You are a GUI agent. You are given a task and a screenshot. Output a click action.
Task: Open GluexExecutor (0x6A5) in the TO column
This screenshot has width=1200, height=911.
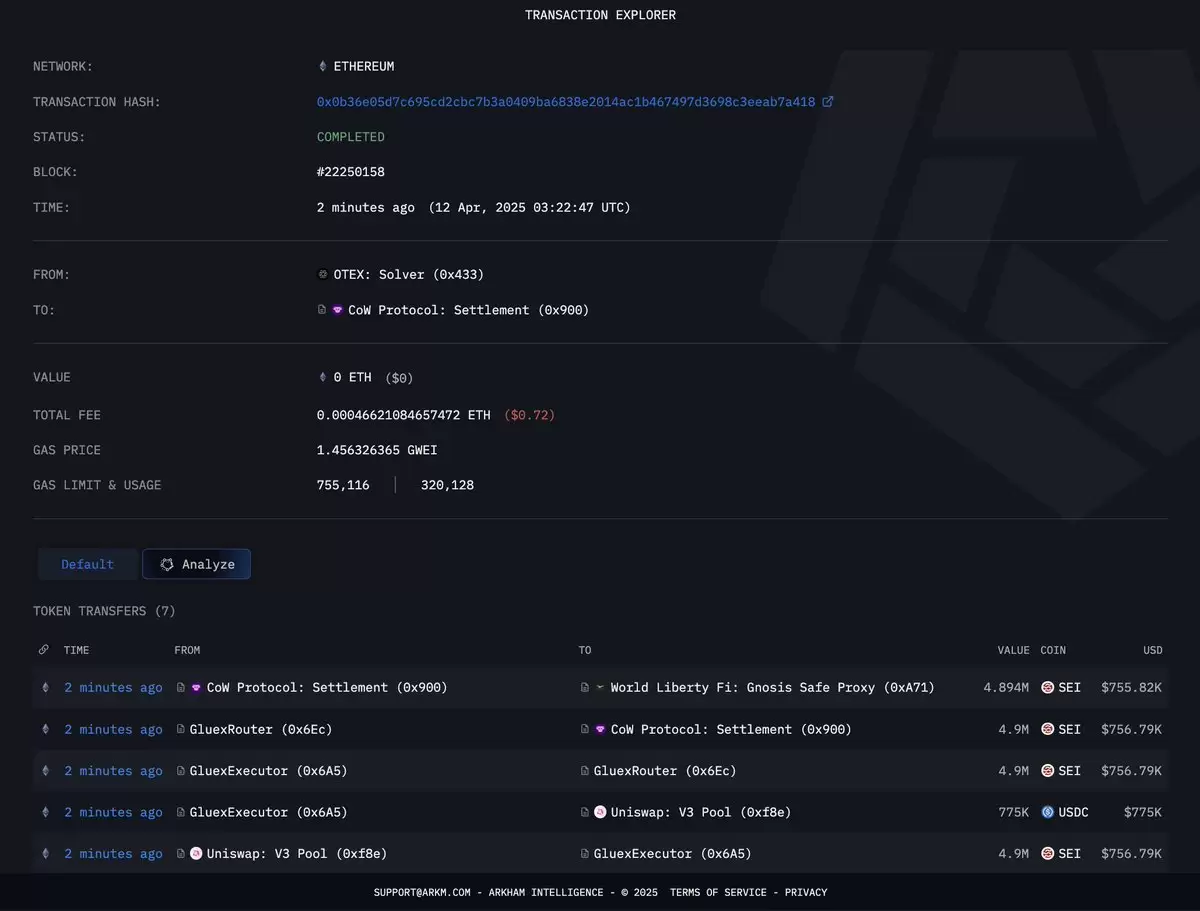pyautogui.click(x=673, y=854)
